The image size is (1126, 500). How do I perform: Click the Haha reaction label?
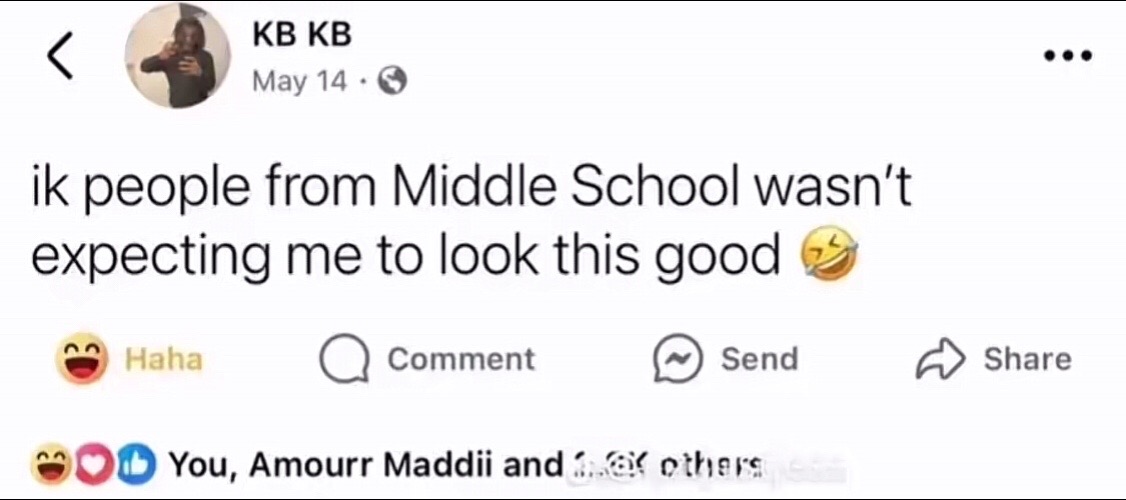click(x=164, y=359)
